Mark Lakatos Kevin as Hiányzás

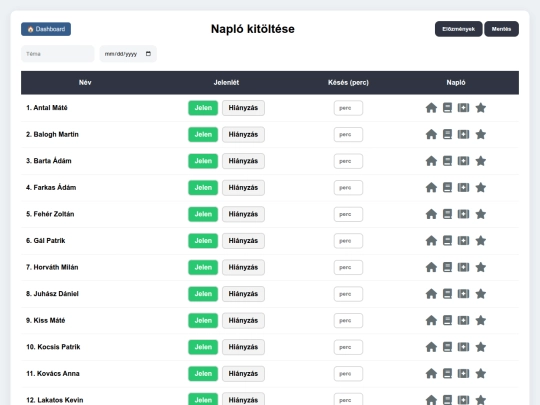point(243,399)
